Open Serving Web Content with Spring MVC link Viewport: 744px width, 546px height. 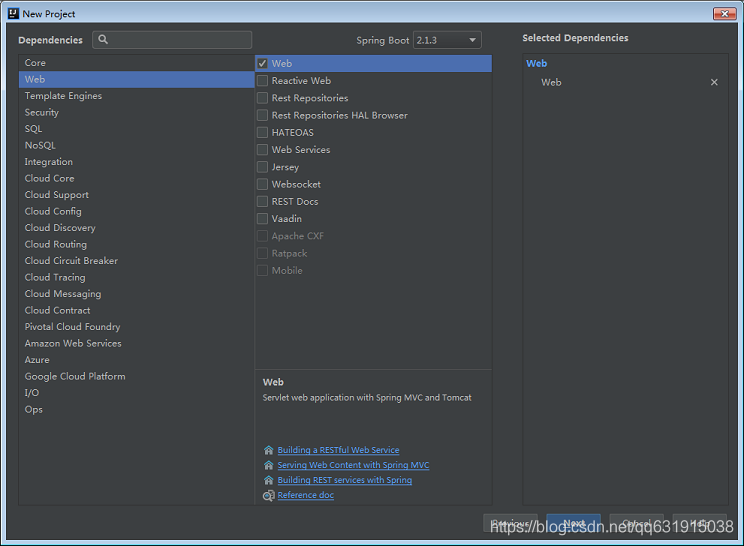tap(353, 465)
